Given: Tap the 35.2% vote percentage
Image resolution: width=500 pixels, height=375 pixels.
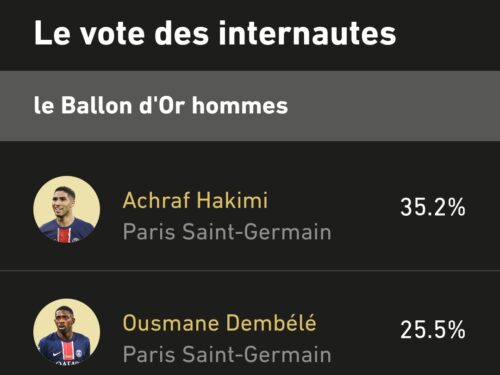Looking at the screenshot, I should (x=433, y=207).
